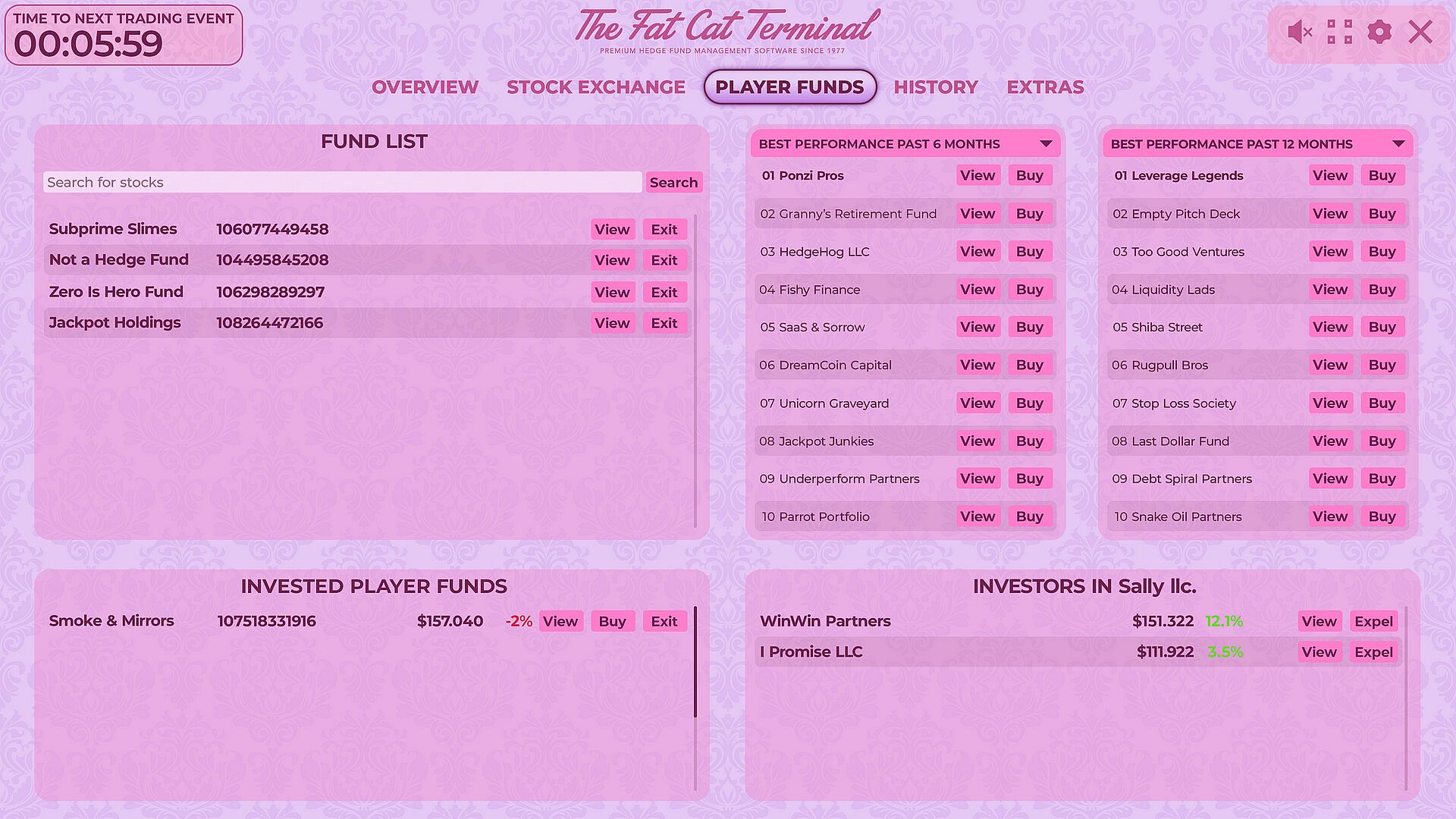Exit the Jackpot Holdings fund
This screenshot has width=1456, height=819.
pyautogui.click(x=664, y=323)
